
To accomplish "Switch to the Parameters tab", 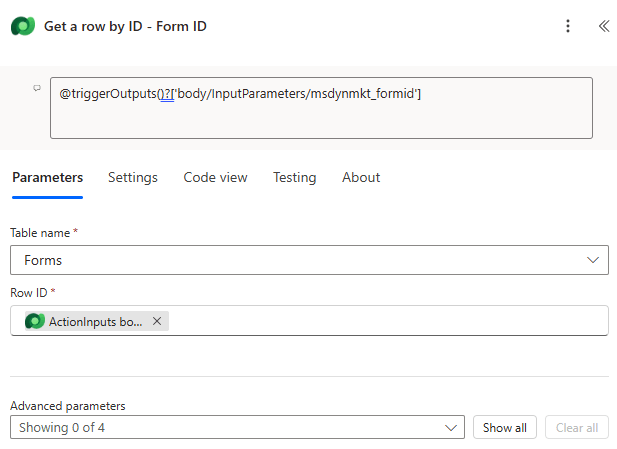I will coord(47,177).
